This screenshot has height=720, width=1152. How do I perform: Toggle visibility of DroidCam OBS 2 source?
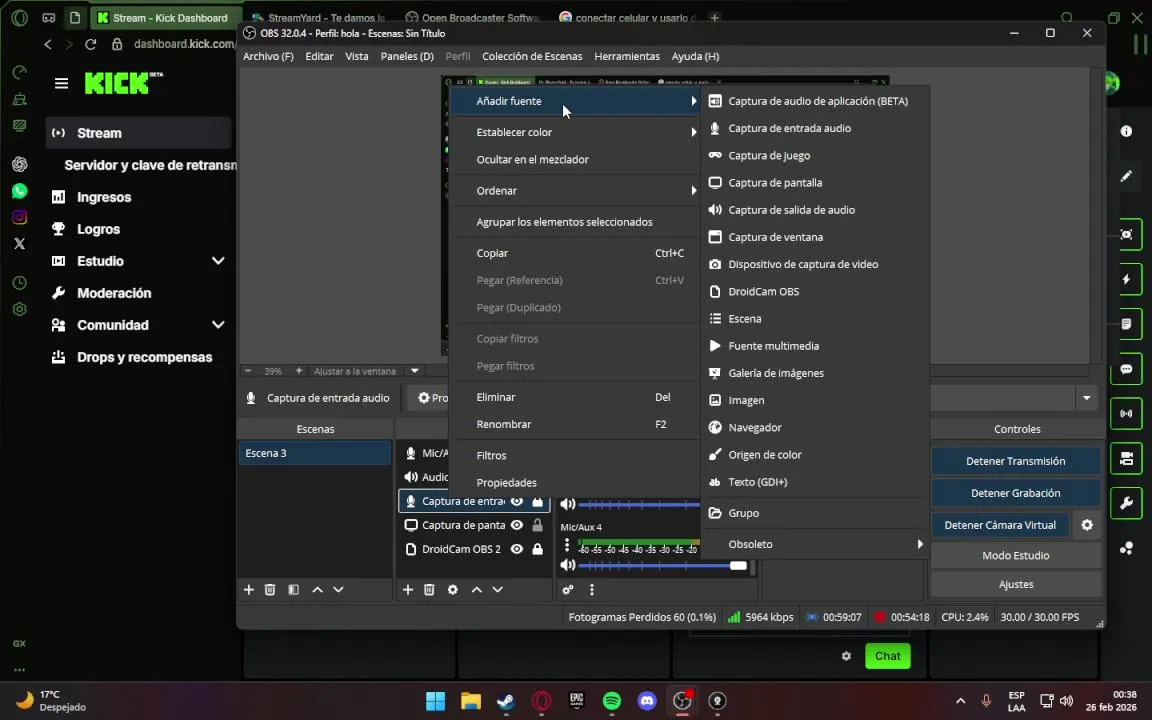pyautogui.click(x=517, y=550)
